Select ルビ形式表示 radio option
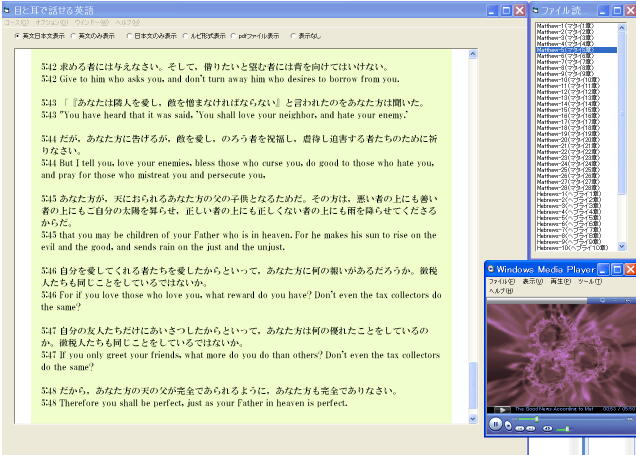 click(x=204, y=36)
